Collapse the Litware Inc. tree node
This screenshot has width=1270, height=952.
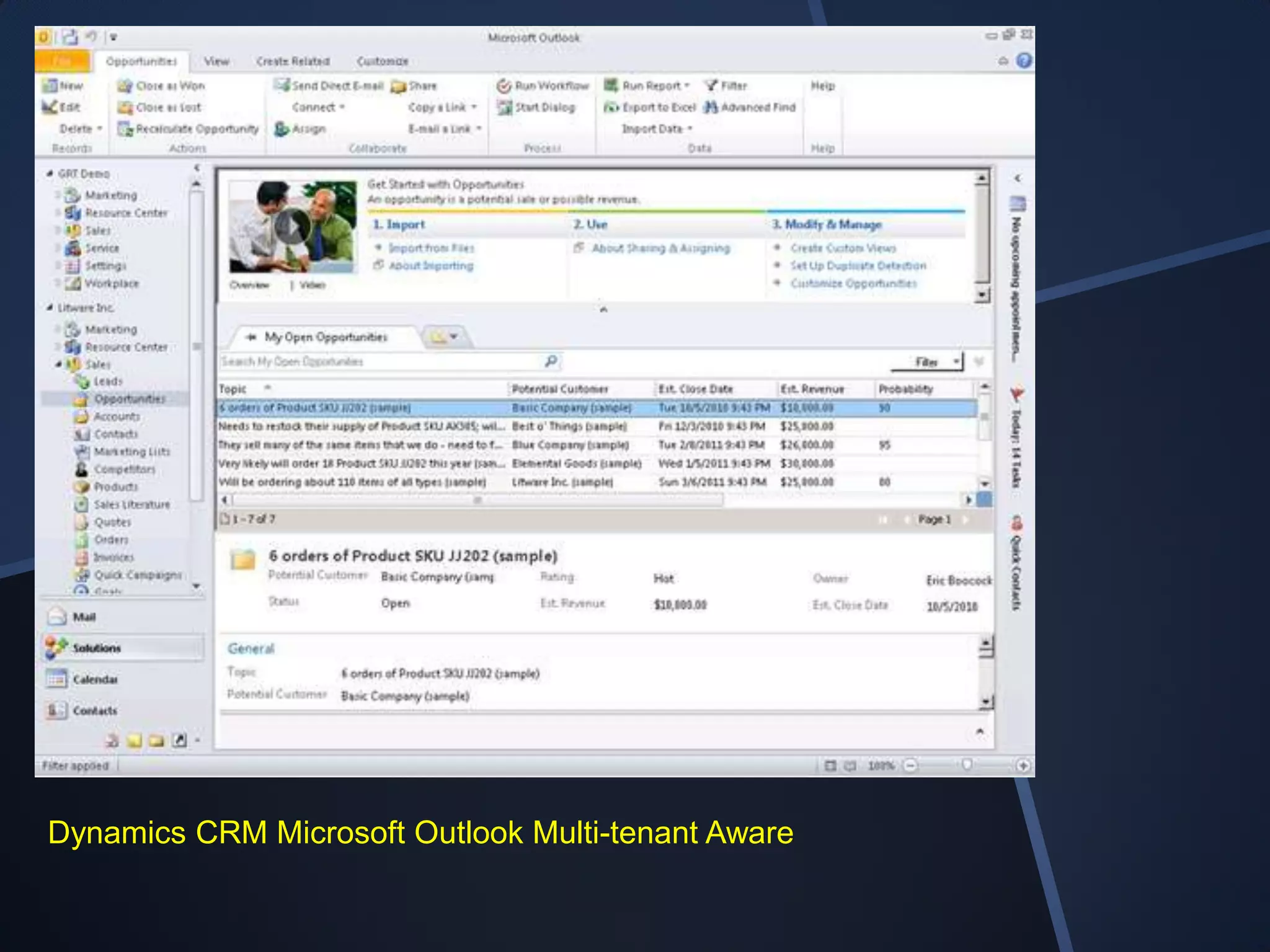pos(50,307)
